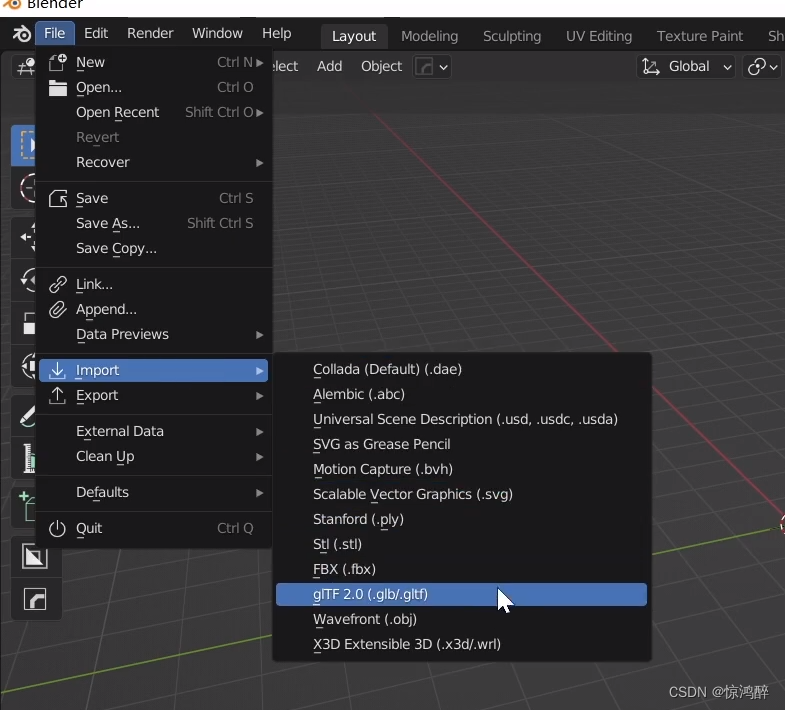Choose Save Copy... entry
785x710 pixels.
point(154,249)
